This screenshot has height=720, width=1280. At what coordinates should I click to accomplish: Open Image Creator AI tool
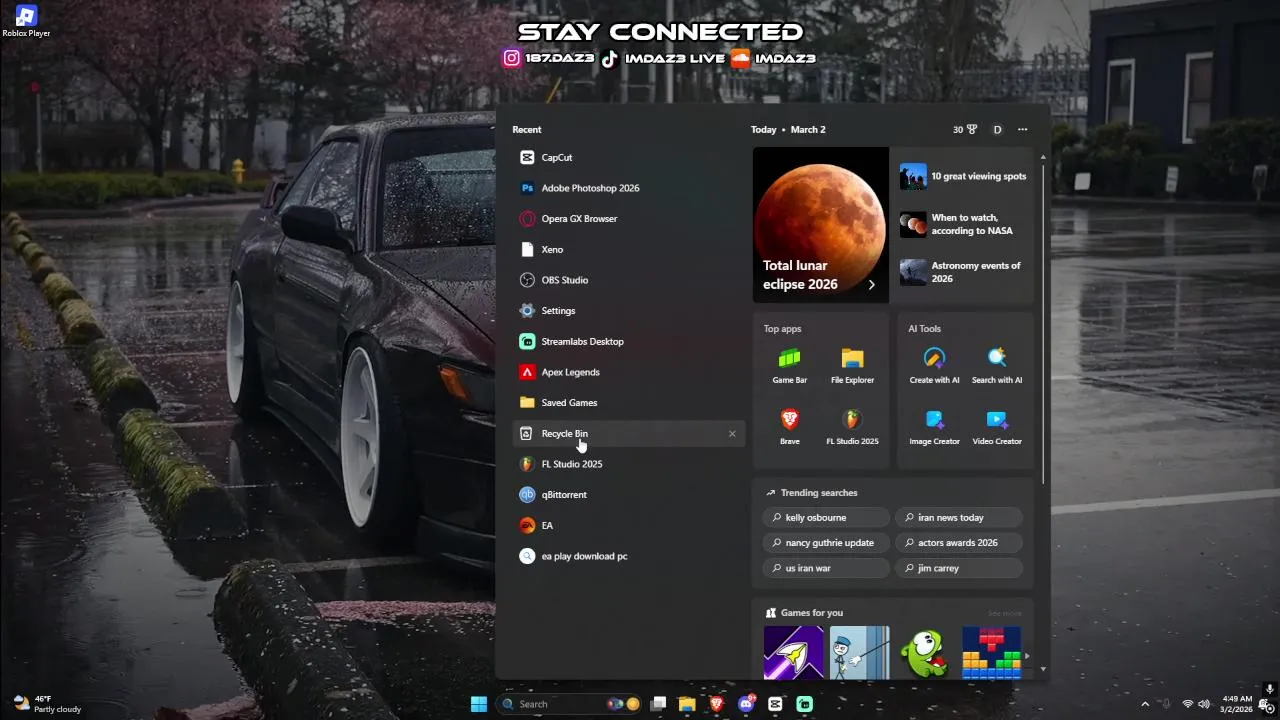coord(934,427)
